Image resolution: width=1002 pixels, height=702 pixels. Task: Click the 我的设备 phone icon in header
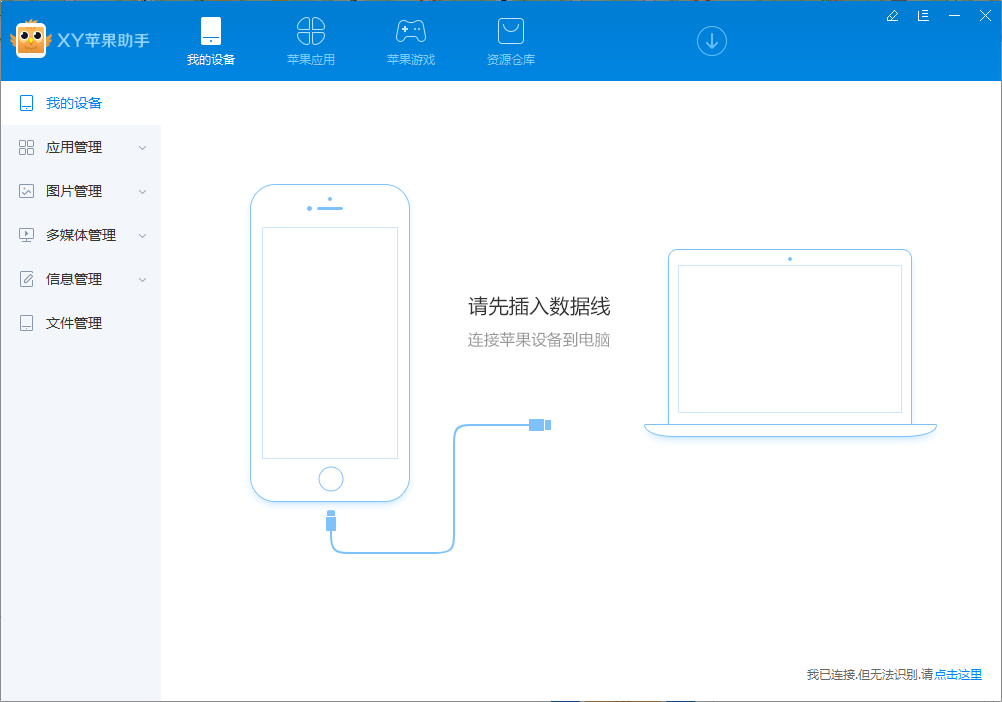[211, 31]
